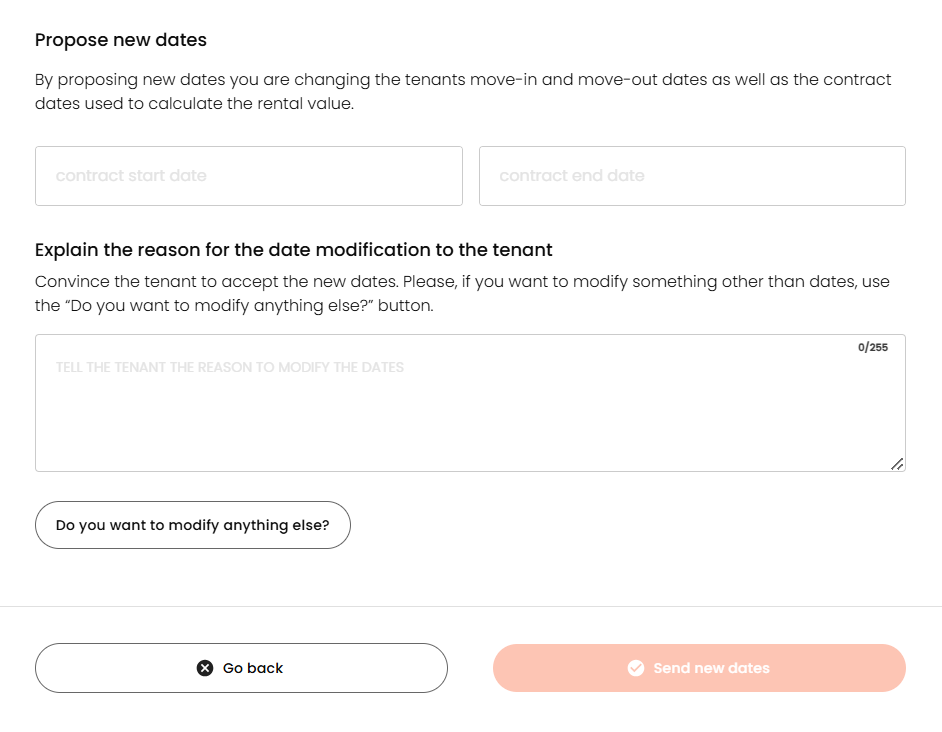Click the horizontal divider above the footer buttons

tap(471, 606)
